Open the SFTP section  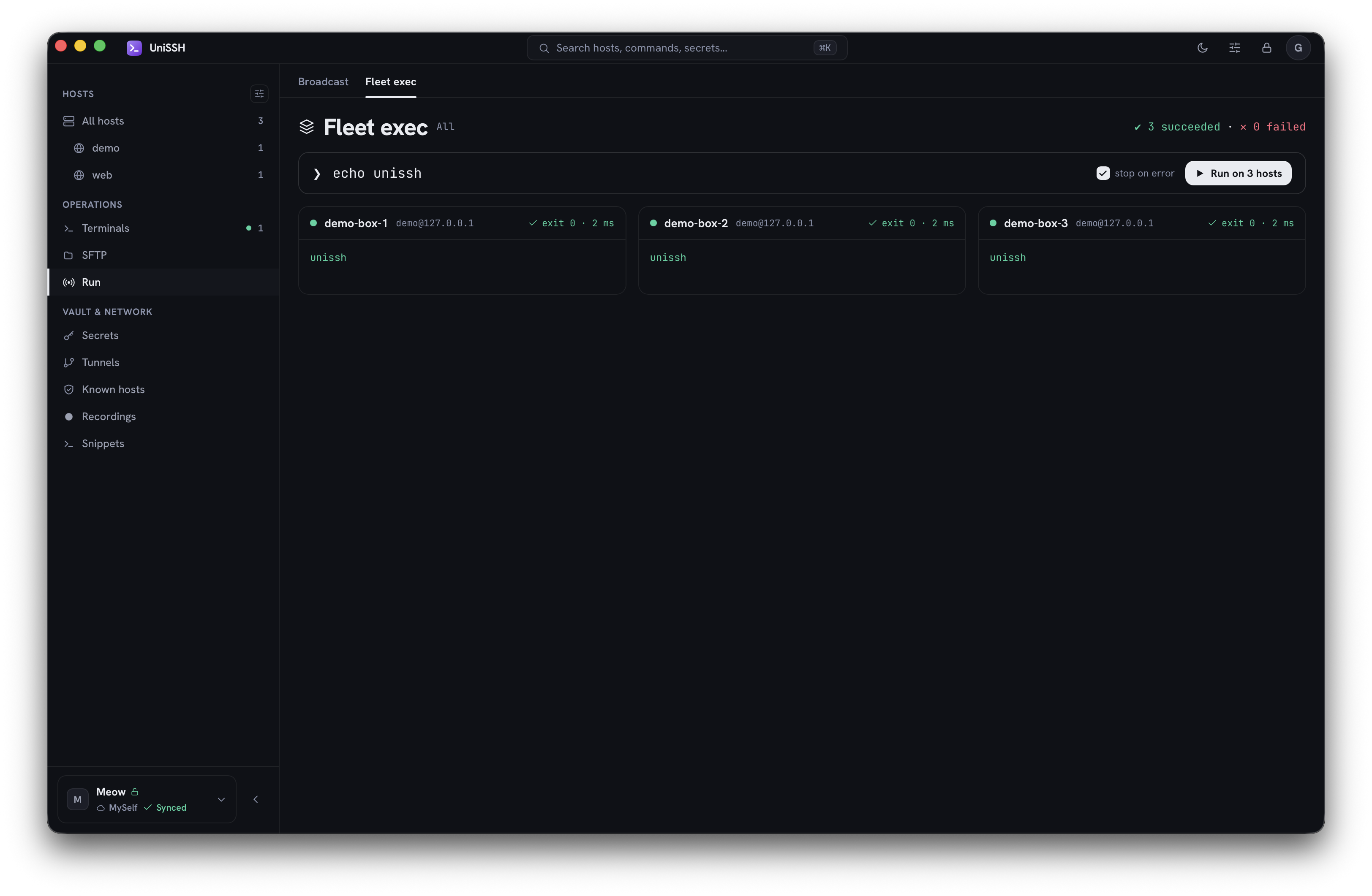[163, 255]
